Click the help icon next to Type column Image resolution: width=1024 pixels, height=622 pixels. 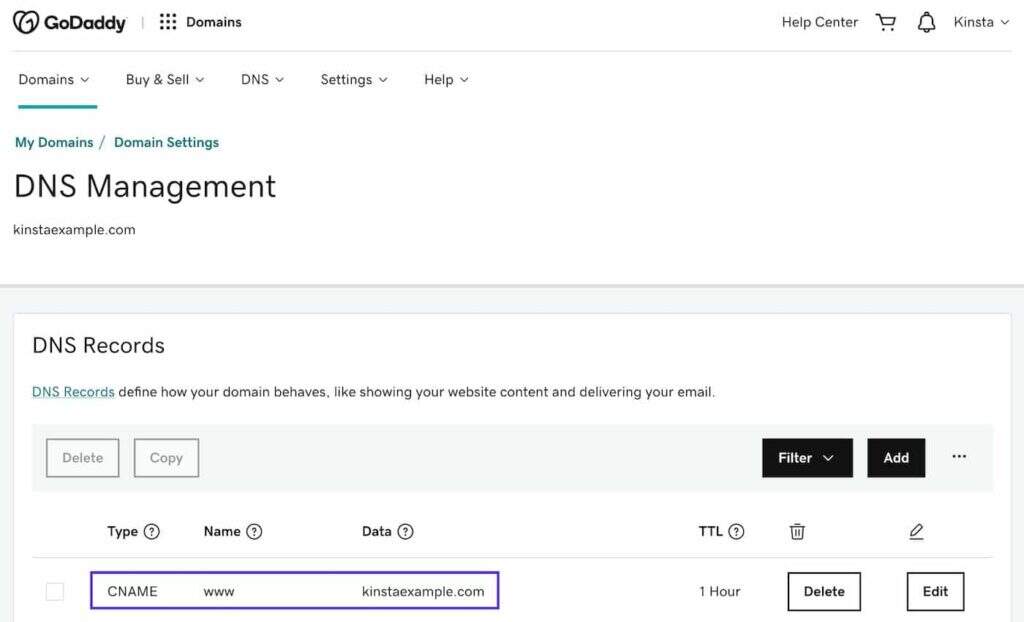point(152,532)
